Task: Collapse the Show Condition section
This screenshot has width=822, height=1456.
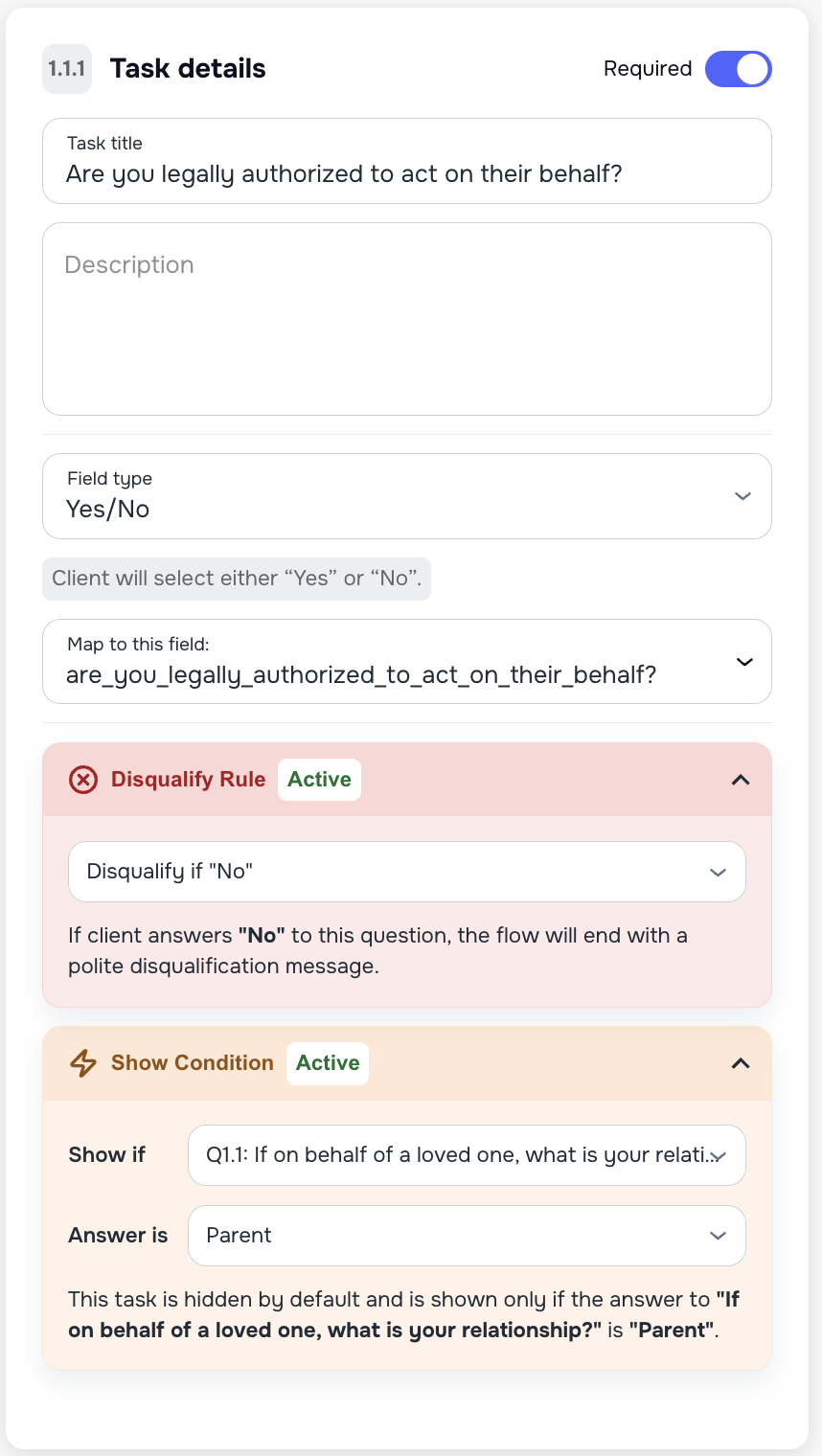Action: coord(740,1062)
